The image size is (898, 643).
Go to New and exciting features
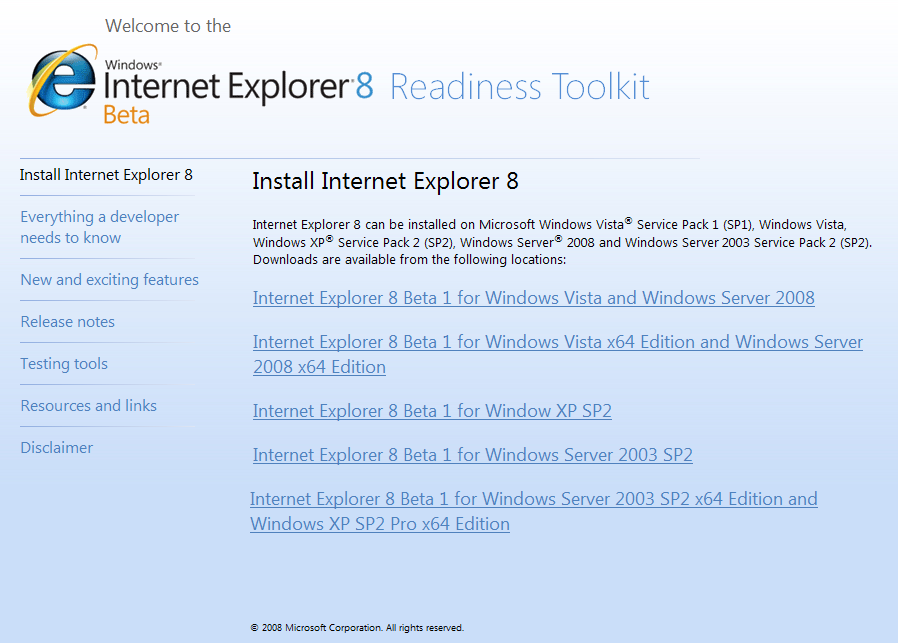coord(109,279)
